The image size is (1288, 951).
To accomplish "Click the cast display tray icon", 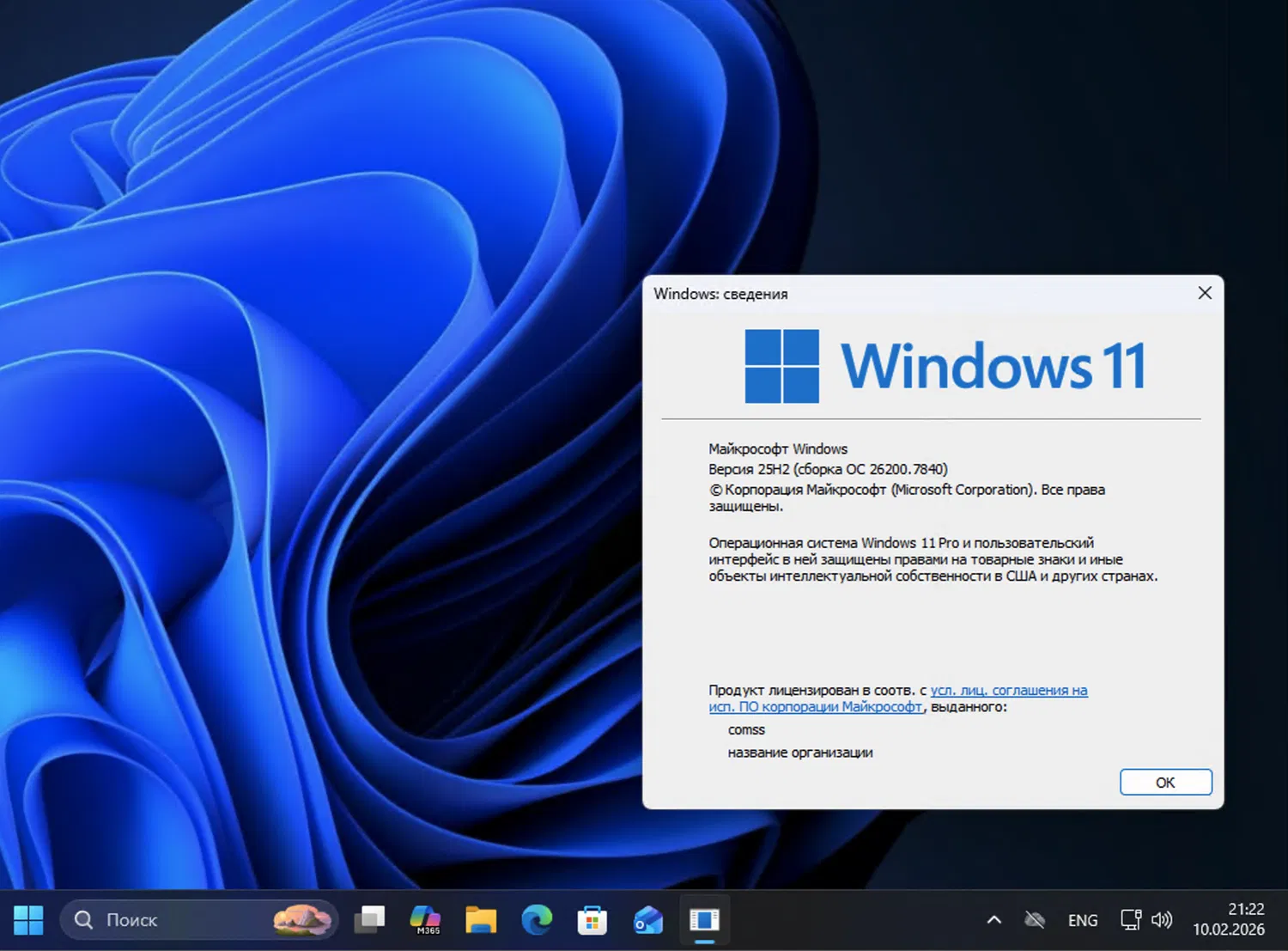I will 1129,919.
